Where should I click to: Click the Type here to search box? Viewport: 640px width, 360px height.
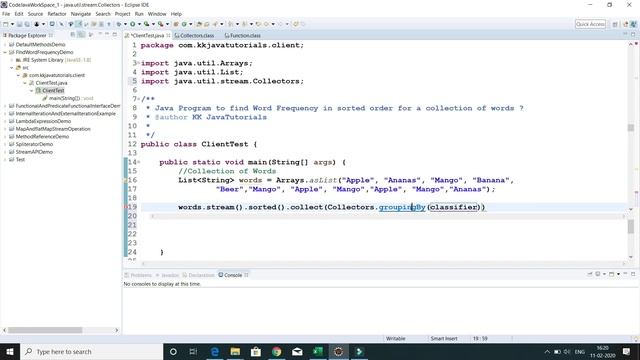point(91,351)
